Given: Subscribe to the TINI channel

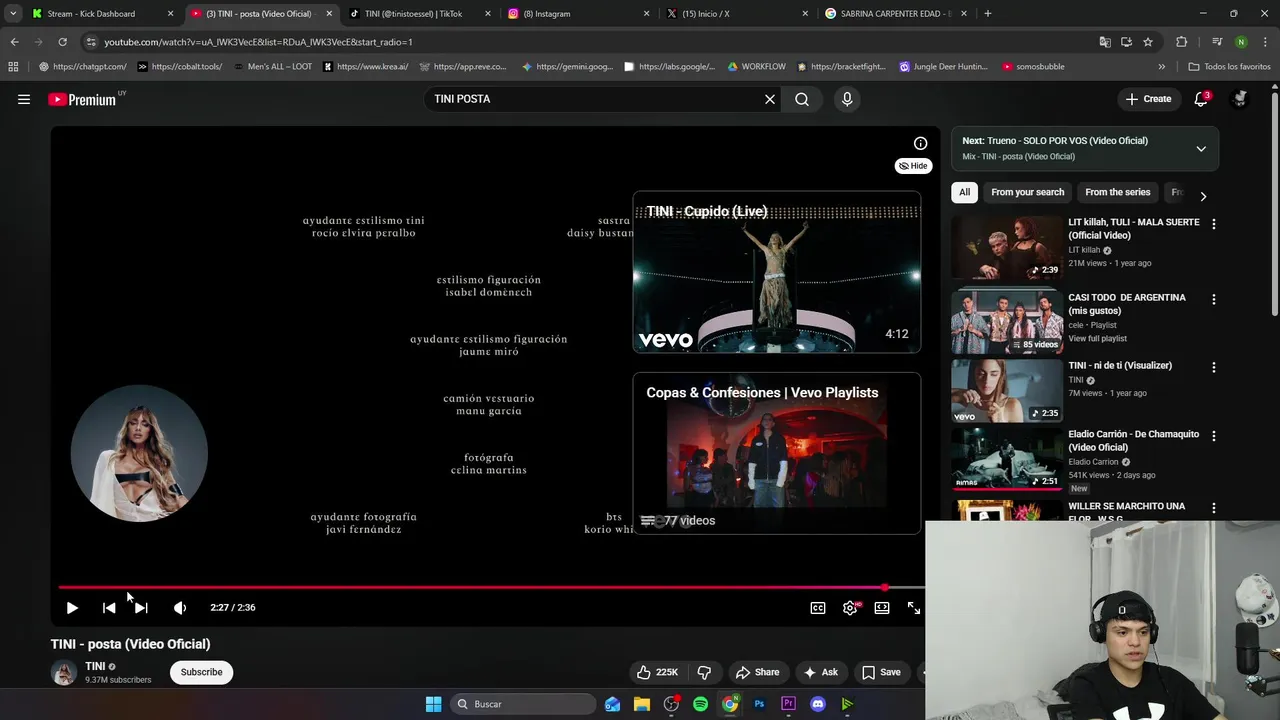Looking at the screenshot, I should point(201,672).
